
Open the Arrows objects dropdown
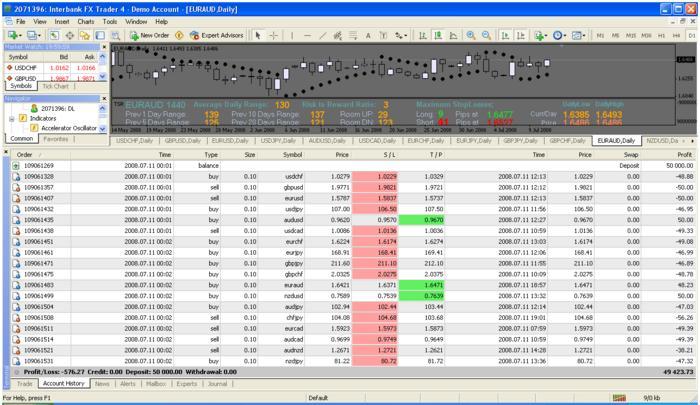tap(401, 35)
